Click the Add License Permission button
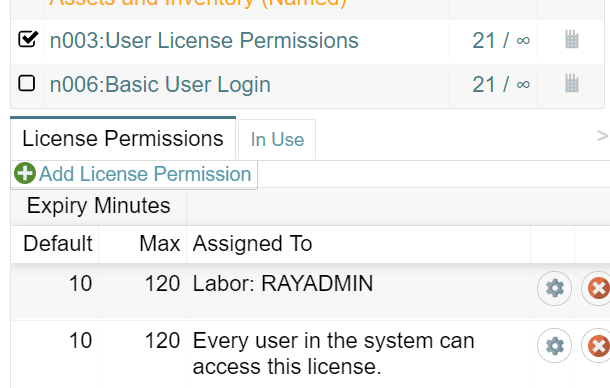Image resolution: width=610 pixels, height=388 pixels. click(134, 174)
